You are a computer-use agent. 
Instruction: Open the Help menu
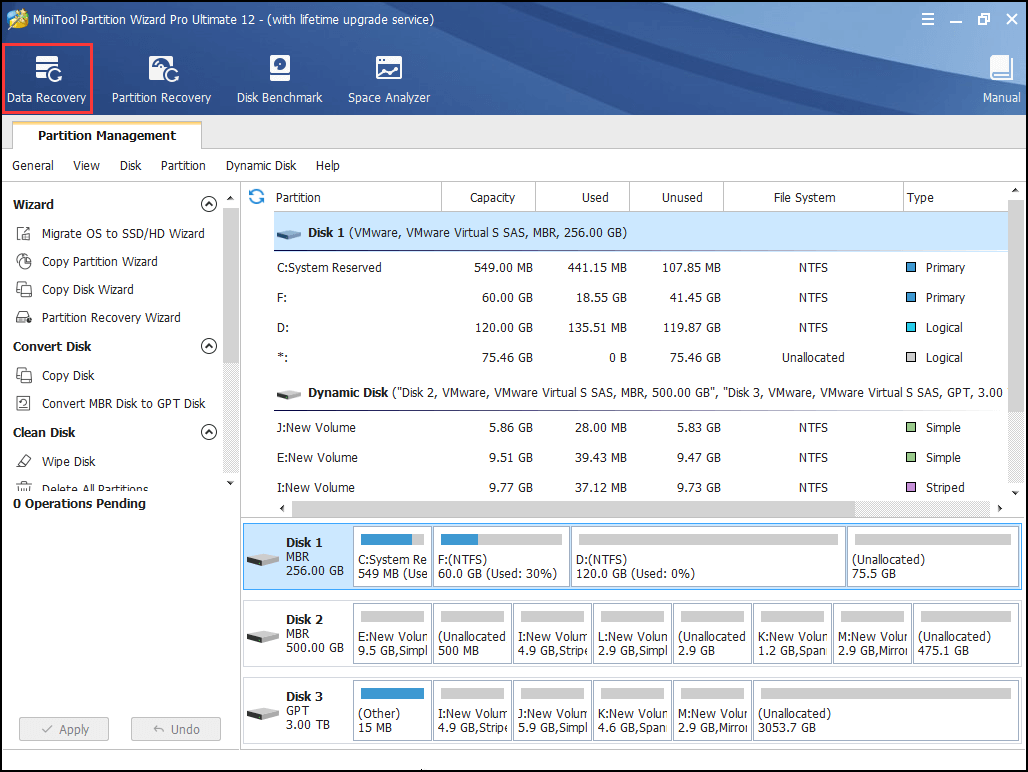327,166
